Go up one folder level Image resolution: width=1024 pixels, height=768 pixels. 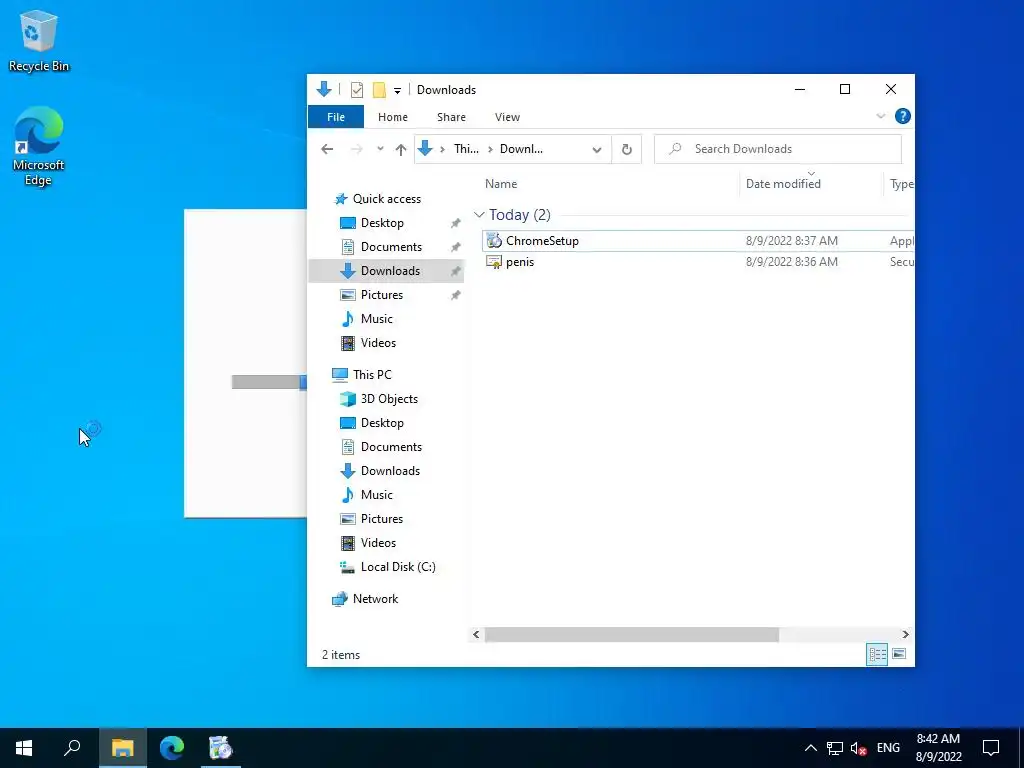[x=401, y=149]
